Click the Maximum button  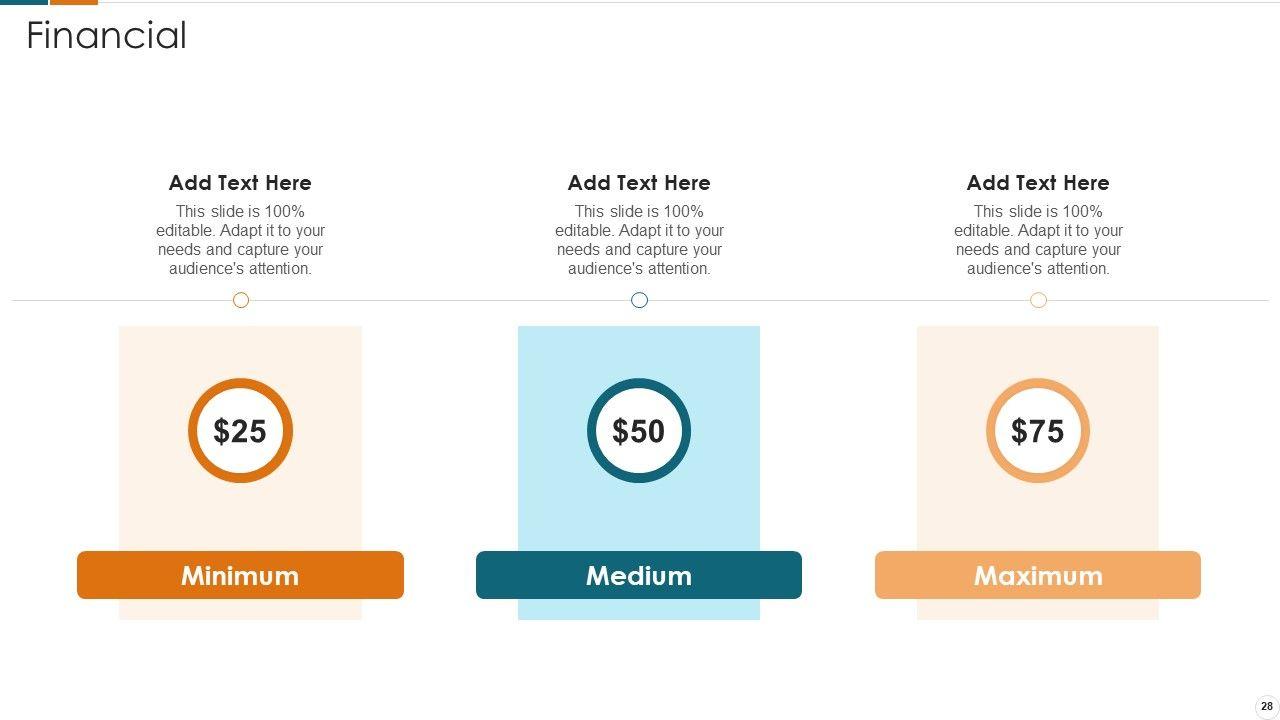coord(1038,575)
